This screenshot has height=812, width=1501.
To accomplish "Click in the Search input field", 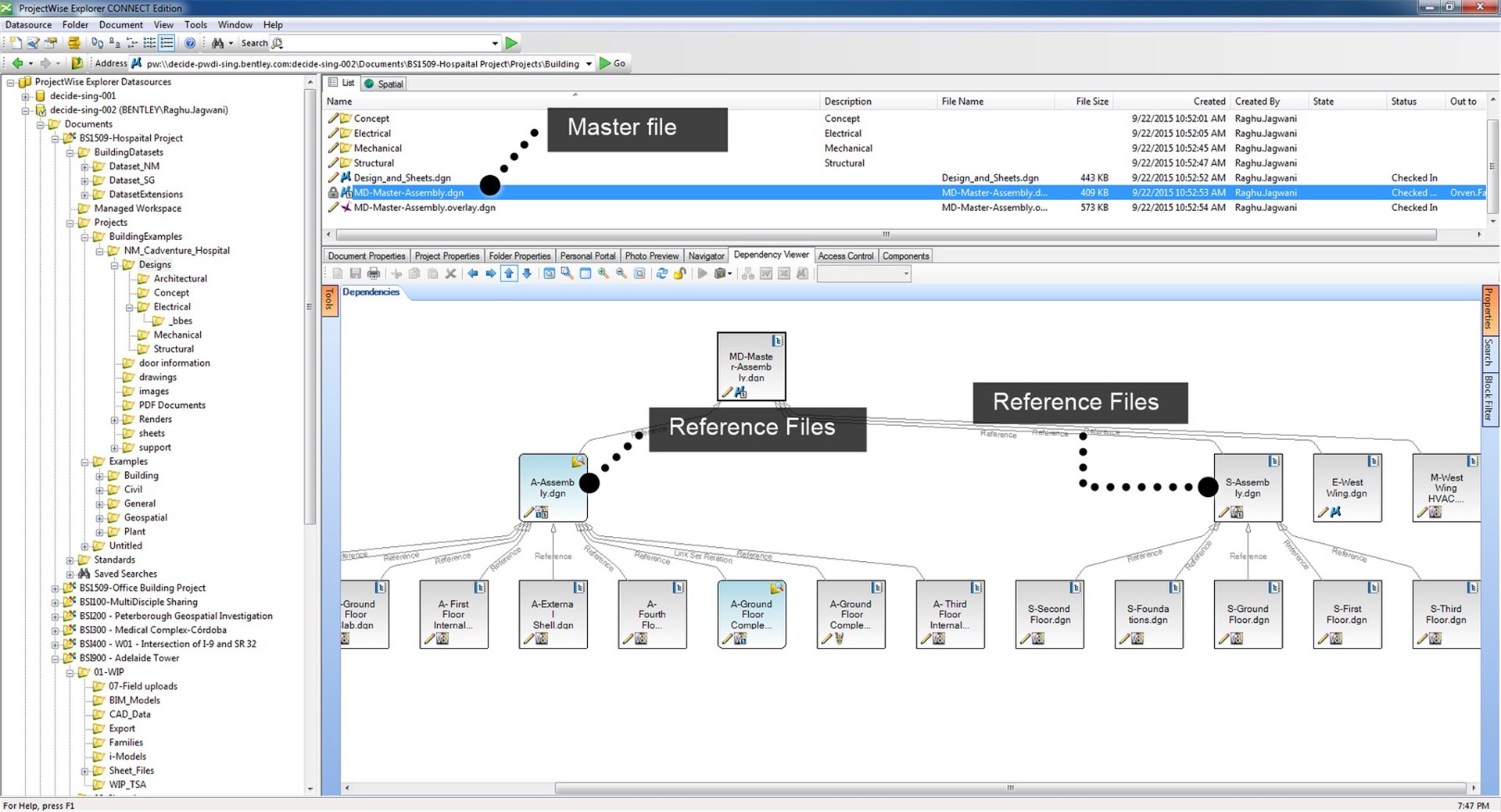I will pos(387,44).
